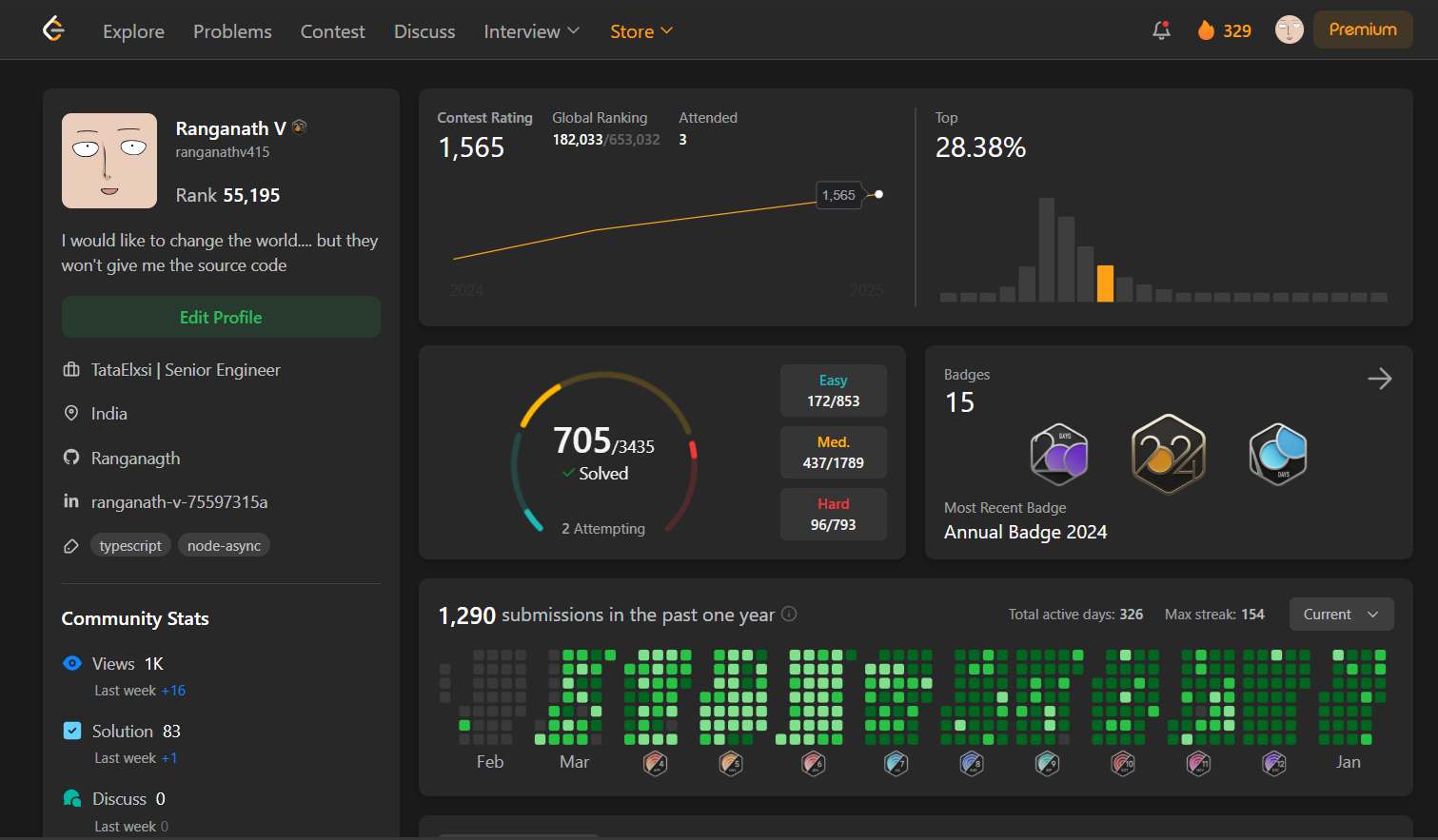Open the Problems page
This screenshot has width=1438, height=840.
point(232,31)
